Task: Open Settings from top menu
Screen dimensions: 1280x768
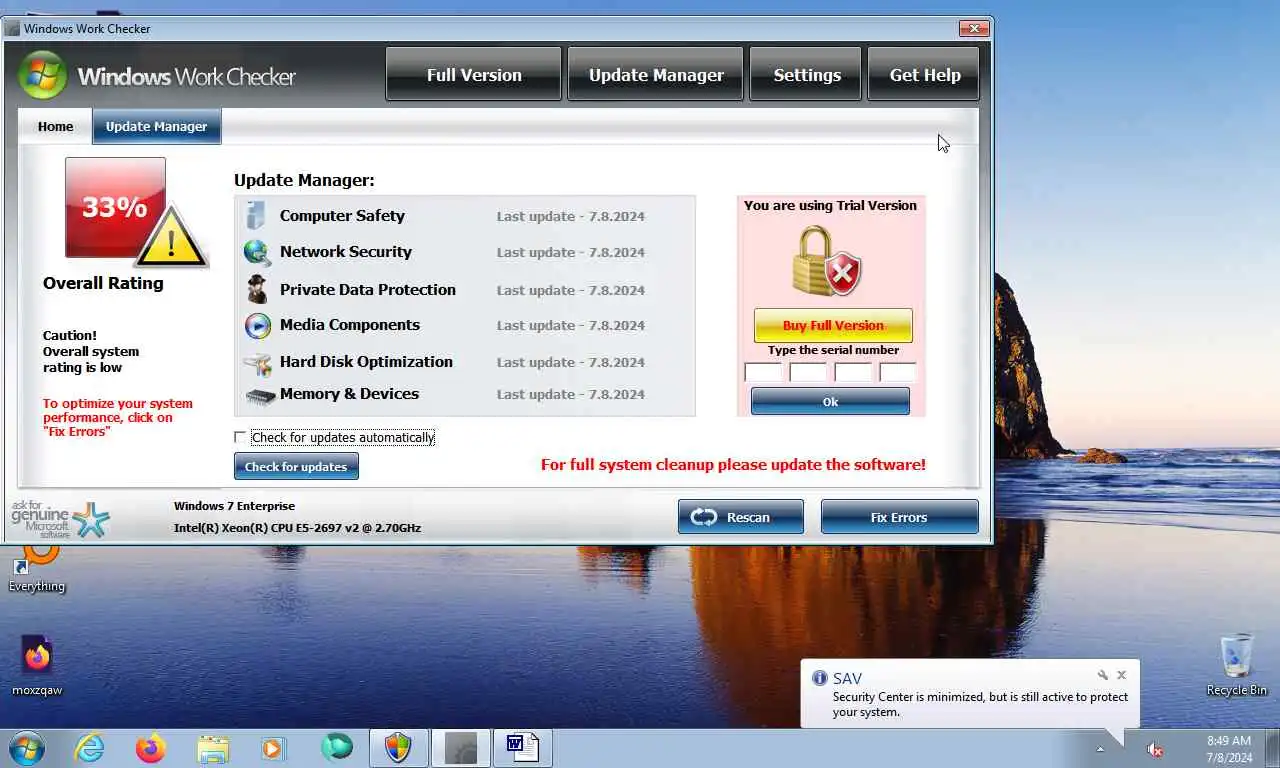Action: click(806, 75)
